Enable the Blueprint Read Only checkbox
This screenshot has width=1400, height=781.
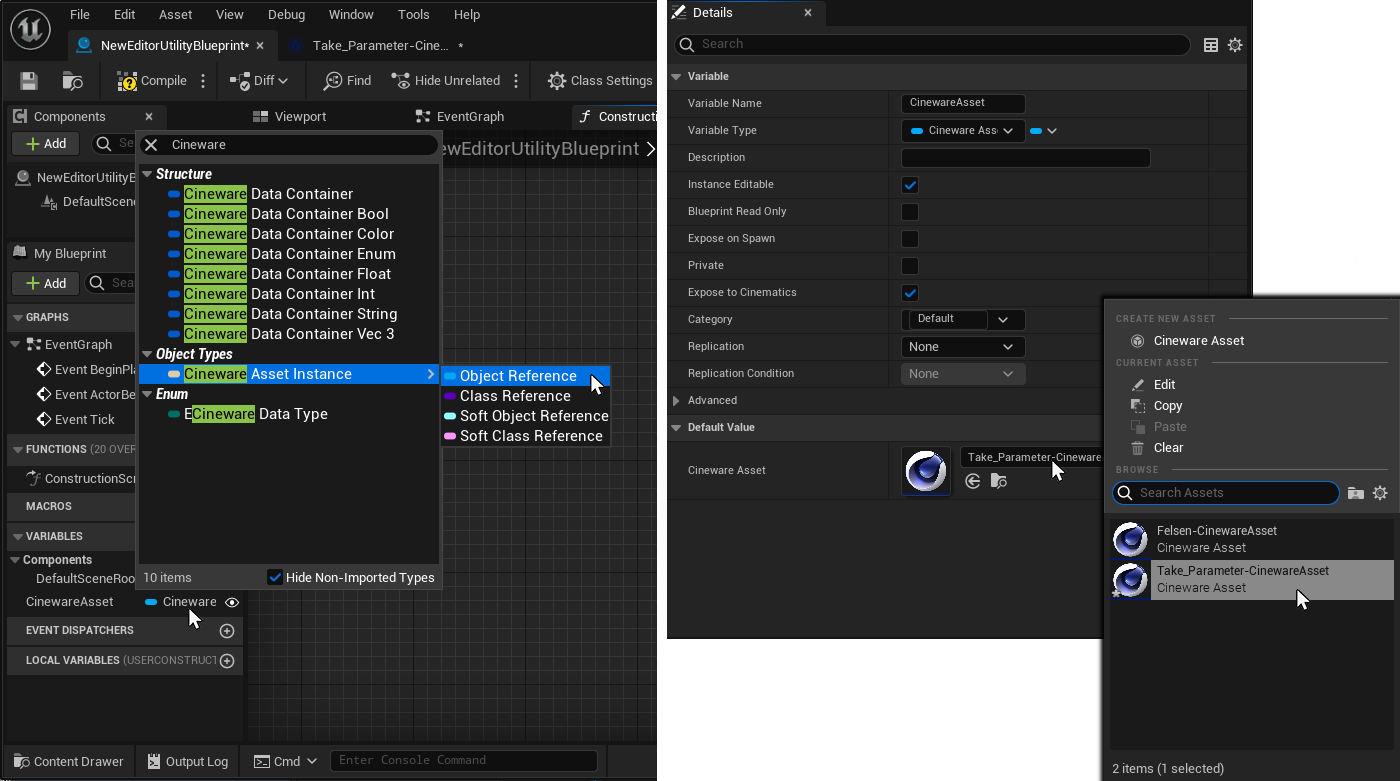(910, 212)
